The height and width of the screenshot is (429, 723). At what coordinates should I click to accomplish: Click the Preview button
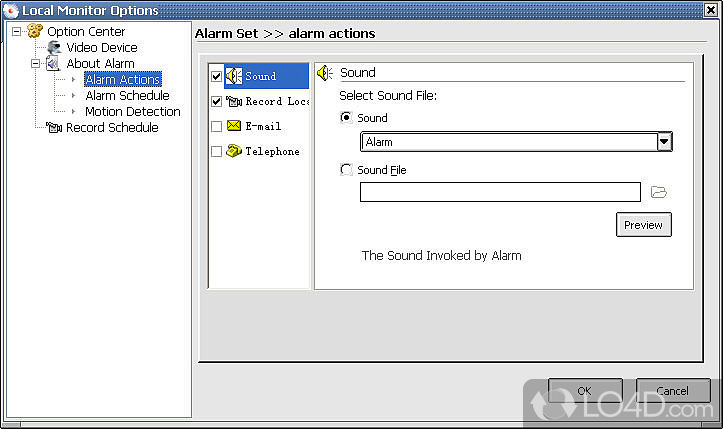point(644,225)
